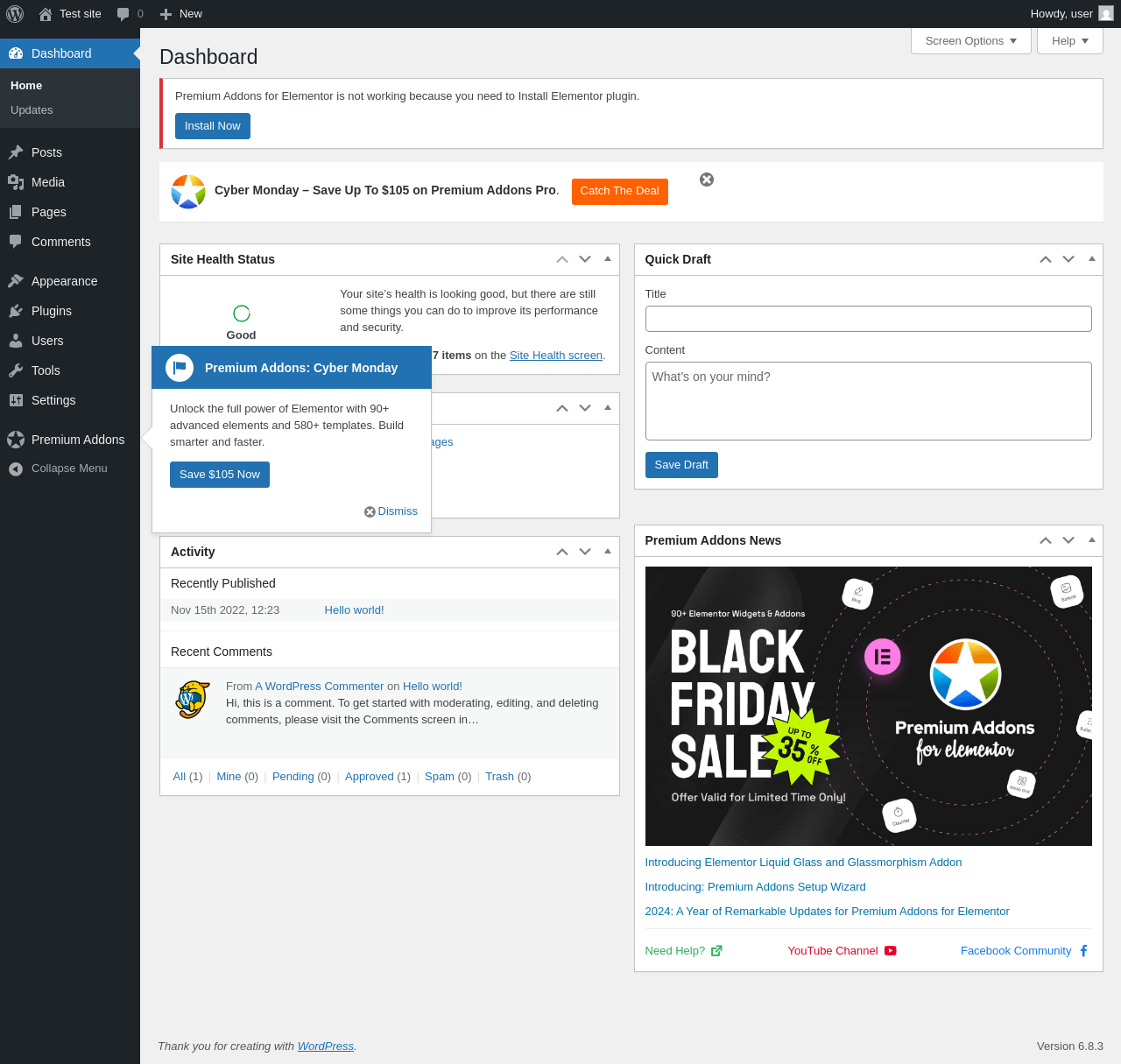Move Activity widget down
This screenshot has width=1121, height=1064.
(585, 552)
